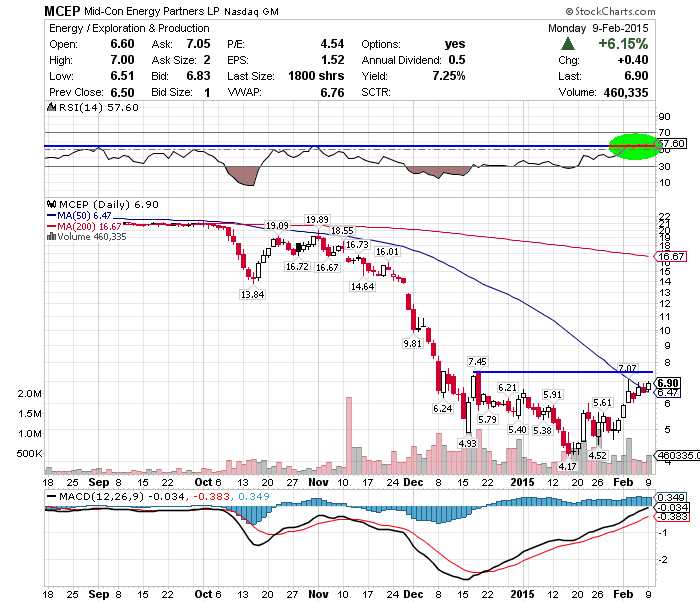Click the EPS value 1.52
This screenshot has height=603, width=700.
(x=332, y=60)
